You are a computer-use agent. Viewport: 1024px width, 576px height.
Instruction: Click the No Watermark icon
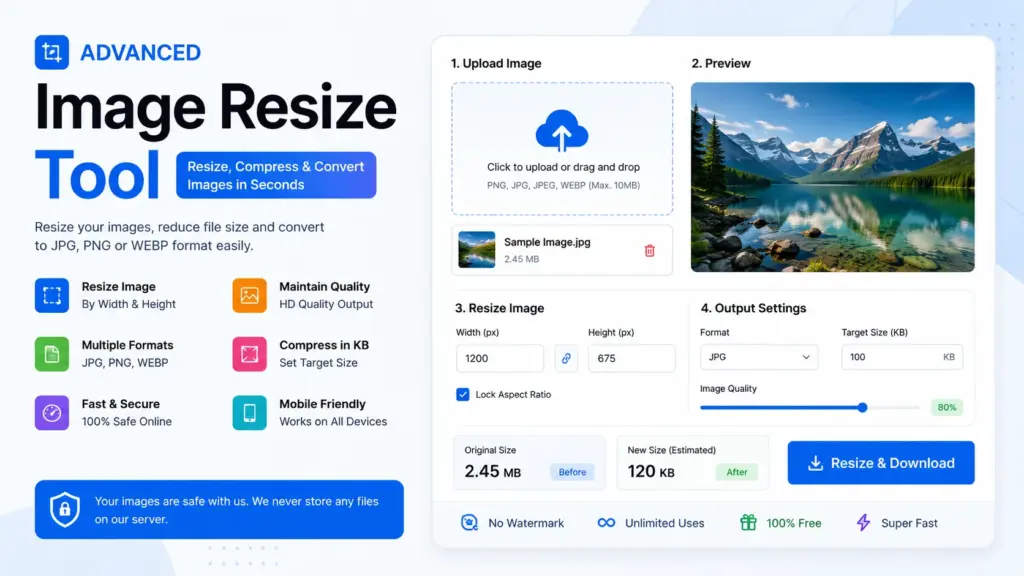[470, 522]
